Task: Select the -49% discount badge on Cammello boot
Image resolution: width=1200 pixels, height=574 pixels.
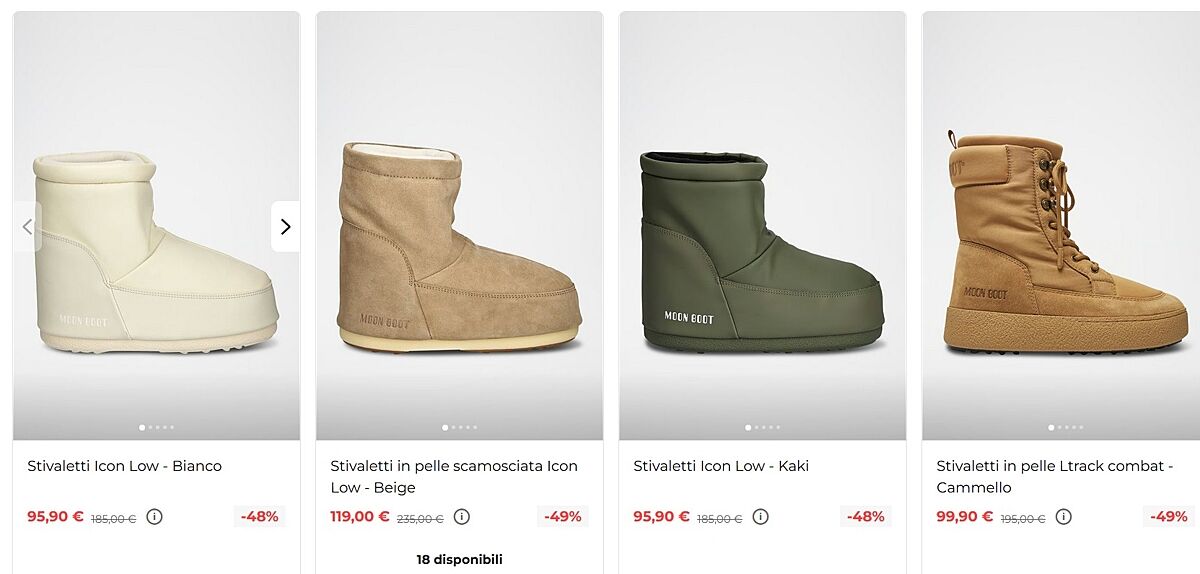Action: click(x=1169, y=517)
